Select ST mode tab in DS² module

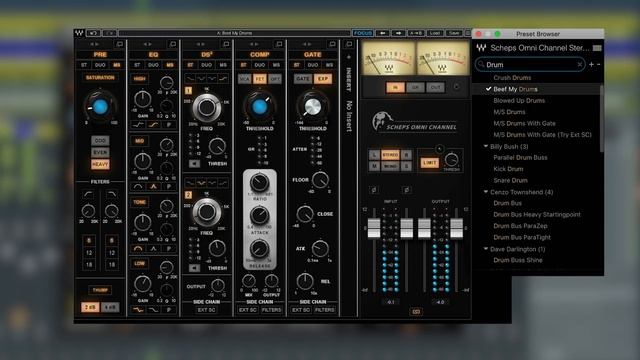190,65
